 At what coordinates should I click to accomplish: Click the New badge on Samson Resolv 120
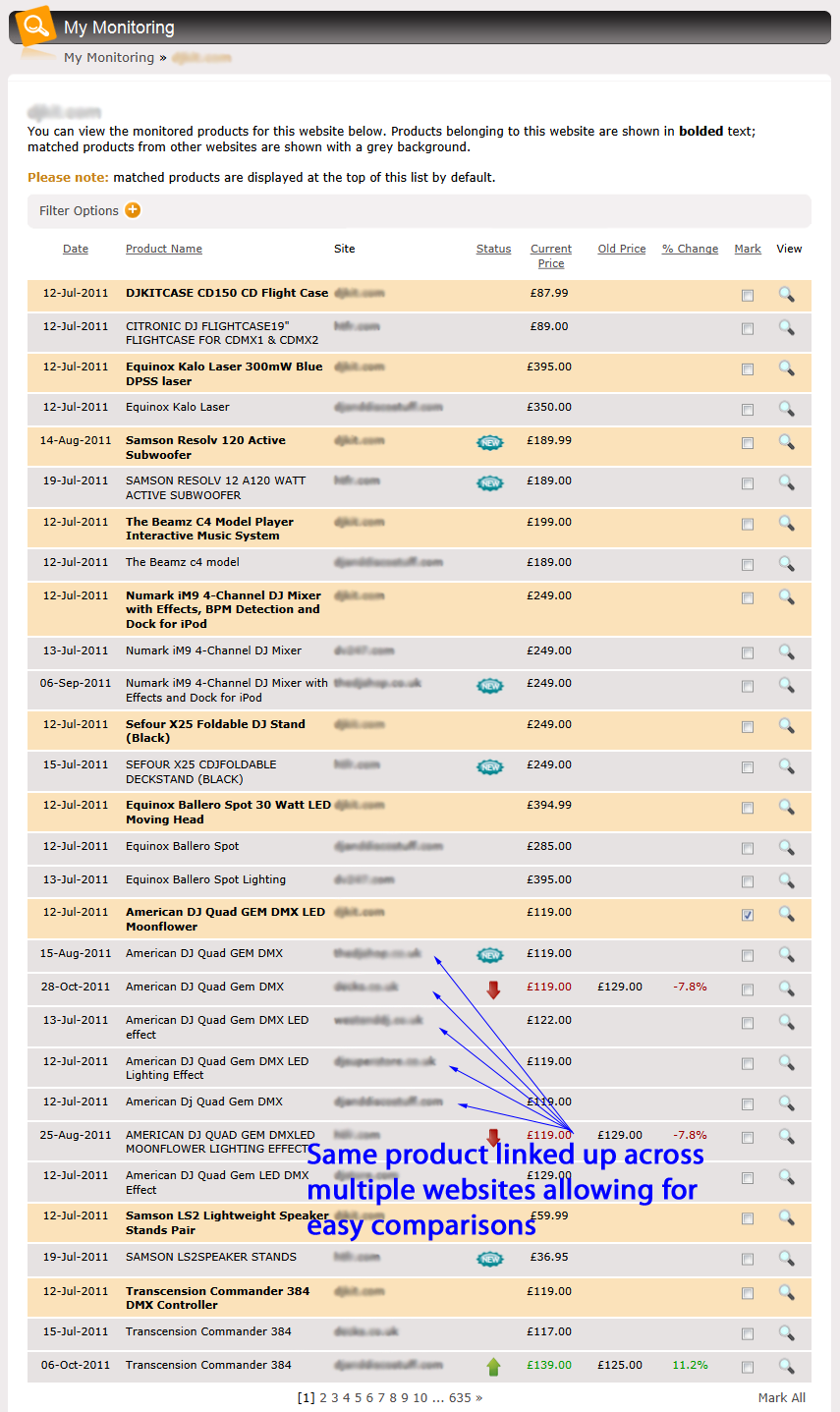(x=490, y=442)
